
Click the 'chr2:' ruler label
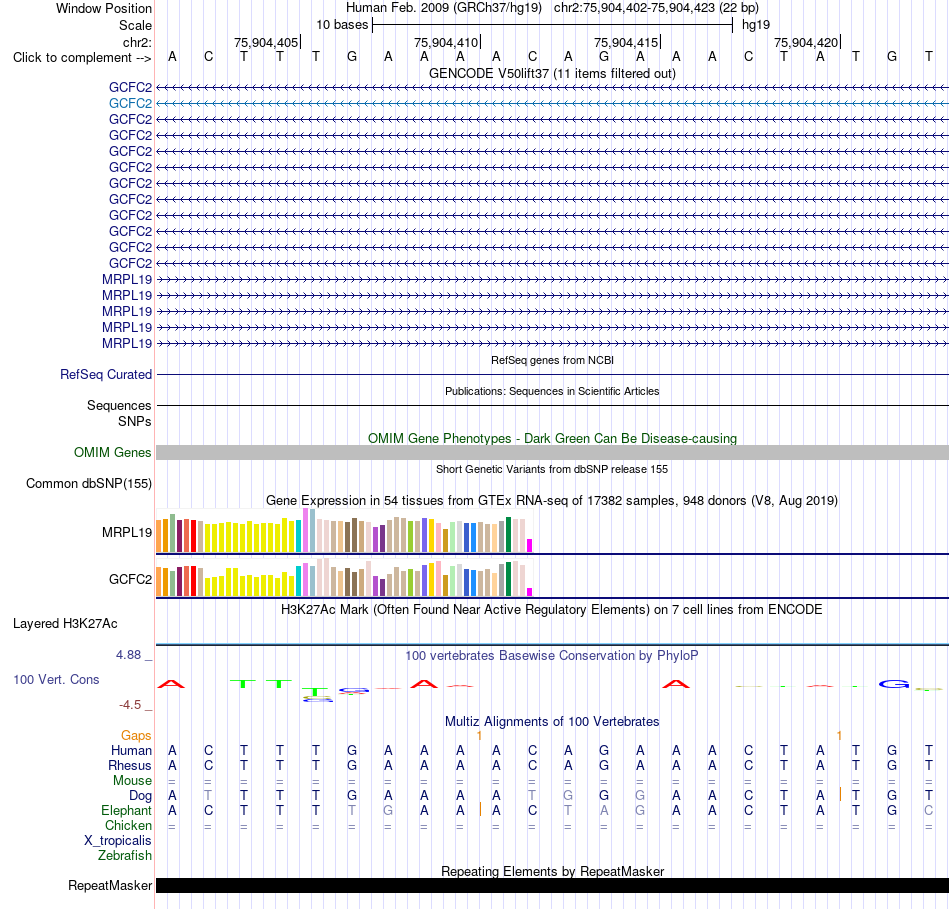point(137,42)
